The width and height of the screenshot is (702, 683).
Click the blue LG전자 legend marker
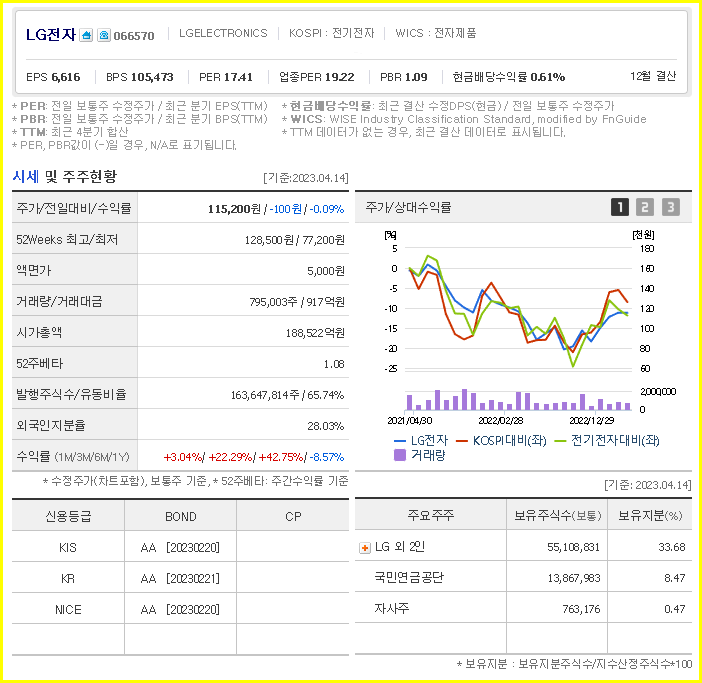(399, 441)
